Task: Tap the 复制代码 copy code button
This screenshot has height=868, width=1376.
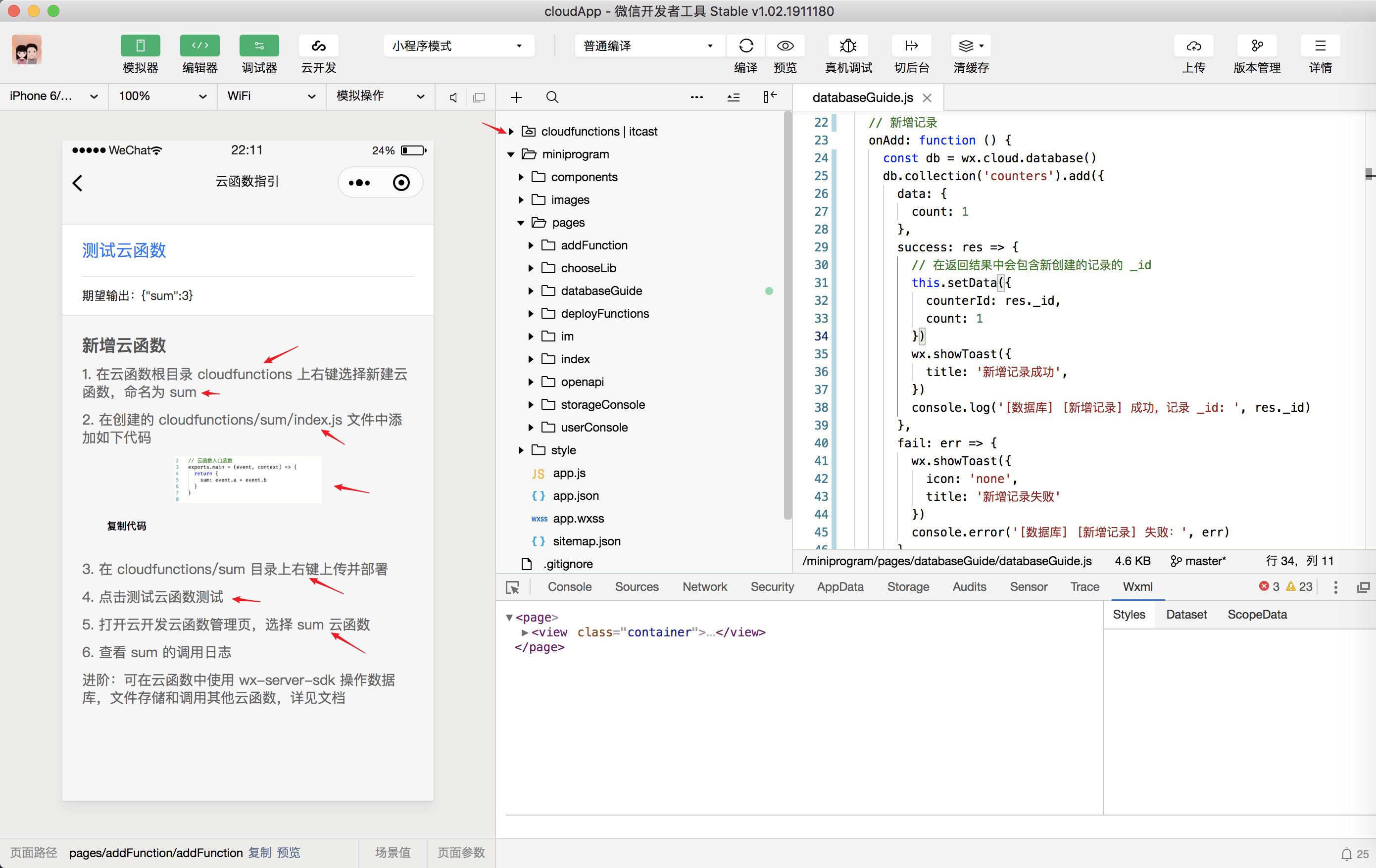Action: tap(127, 526)
